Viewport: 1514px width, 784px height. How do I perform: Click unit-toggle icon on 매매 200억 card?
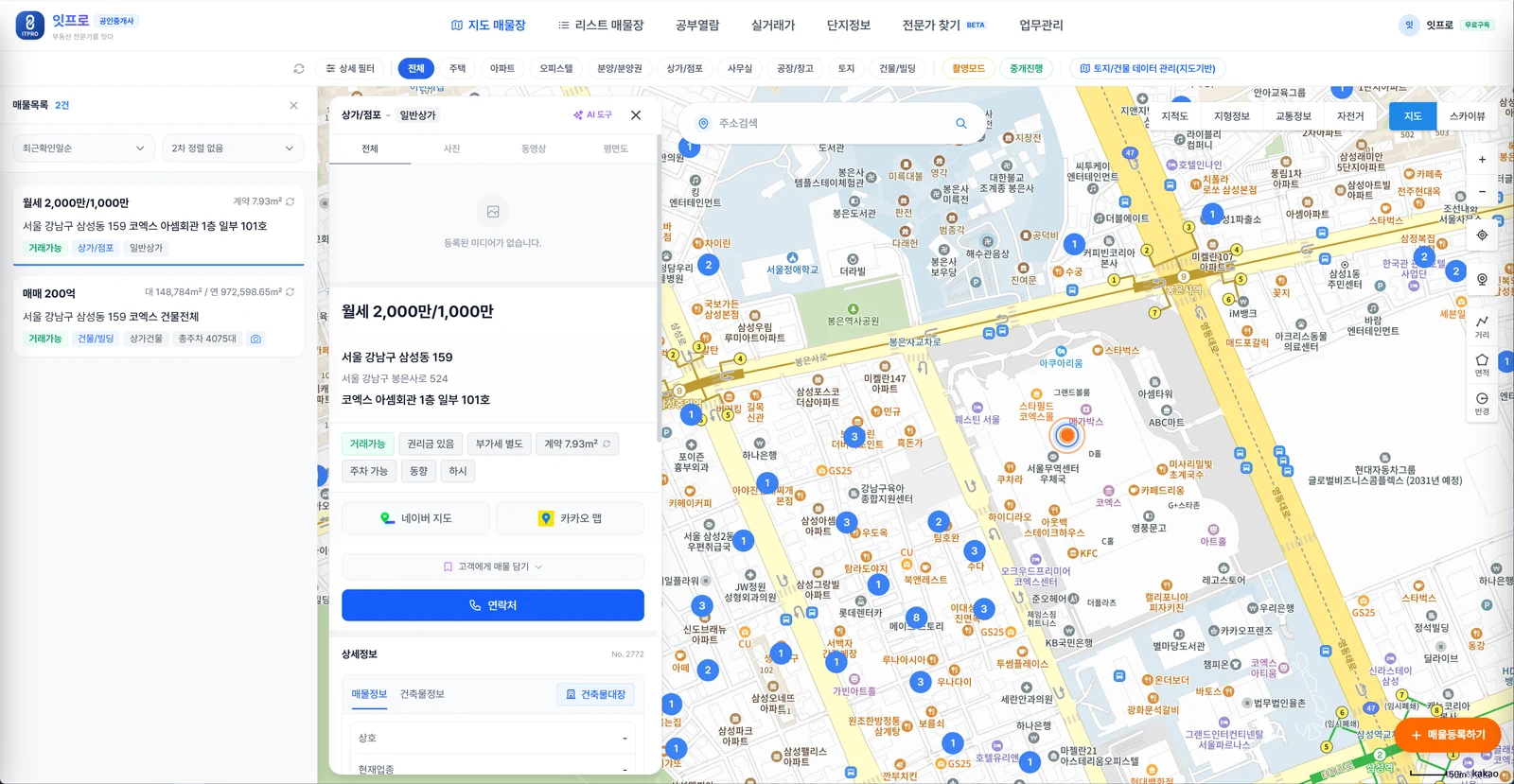point(290,292)
